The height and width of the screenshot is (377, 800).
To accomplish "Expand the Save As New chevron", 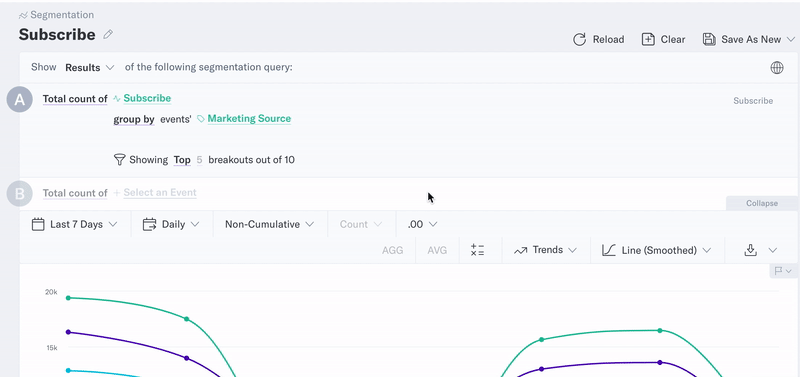I will coord(790,39).
